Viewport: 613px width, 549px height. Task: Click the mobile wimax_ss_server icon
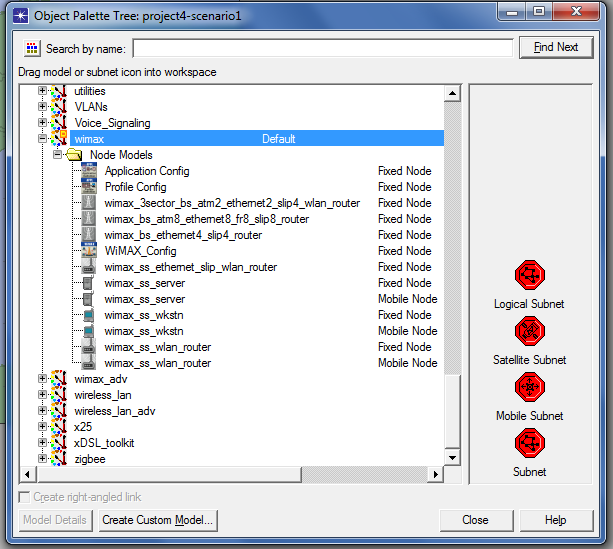pos(89,299)
